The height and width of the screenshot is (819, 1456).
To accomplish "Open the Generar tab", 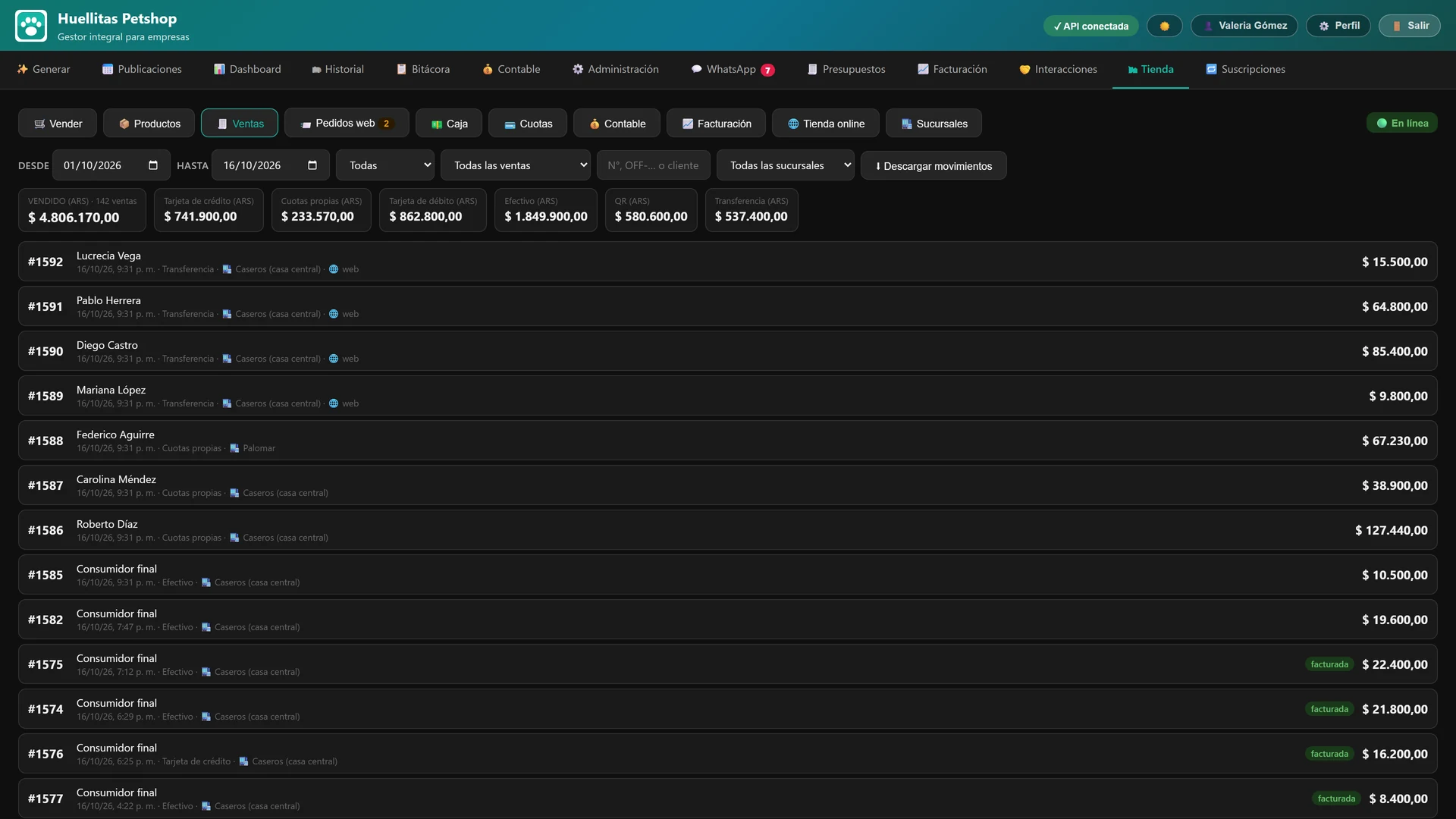I will (43, 69).
